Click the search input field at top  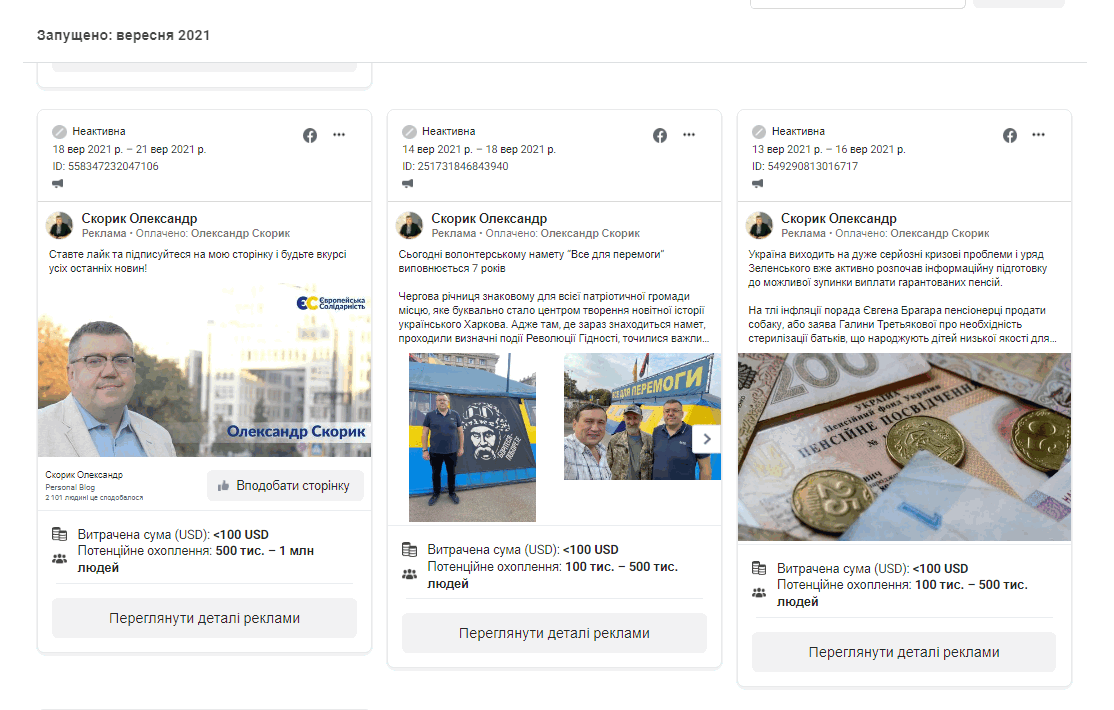857,4
